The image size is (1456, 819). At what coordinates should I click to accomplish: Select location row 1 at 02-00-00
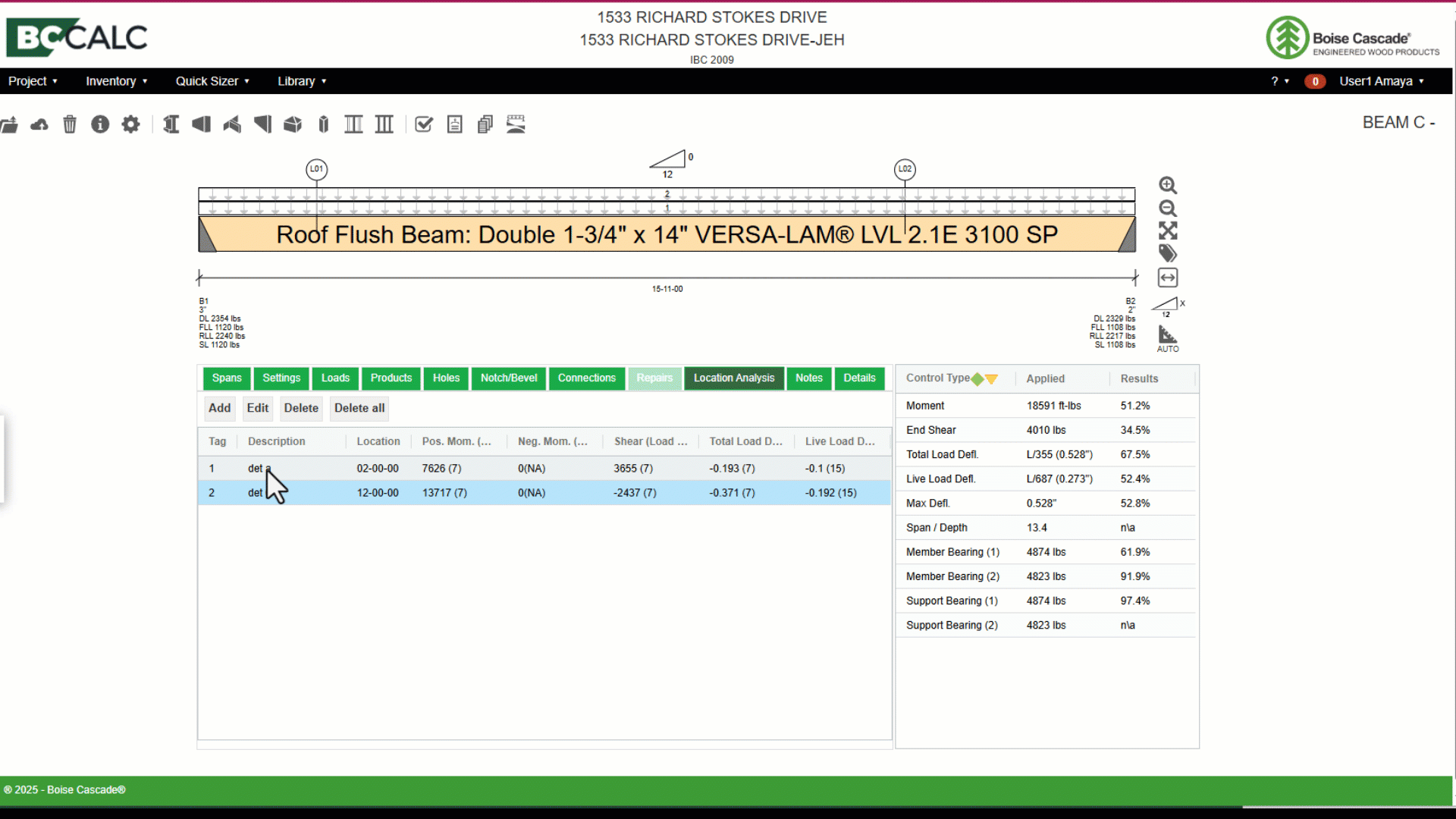coord(544,469)
